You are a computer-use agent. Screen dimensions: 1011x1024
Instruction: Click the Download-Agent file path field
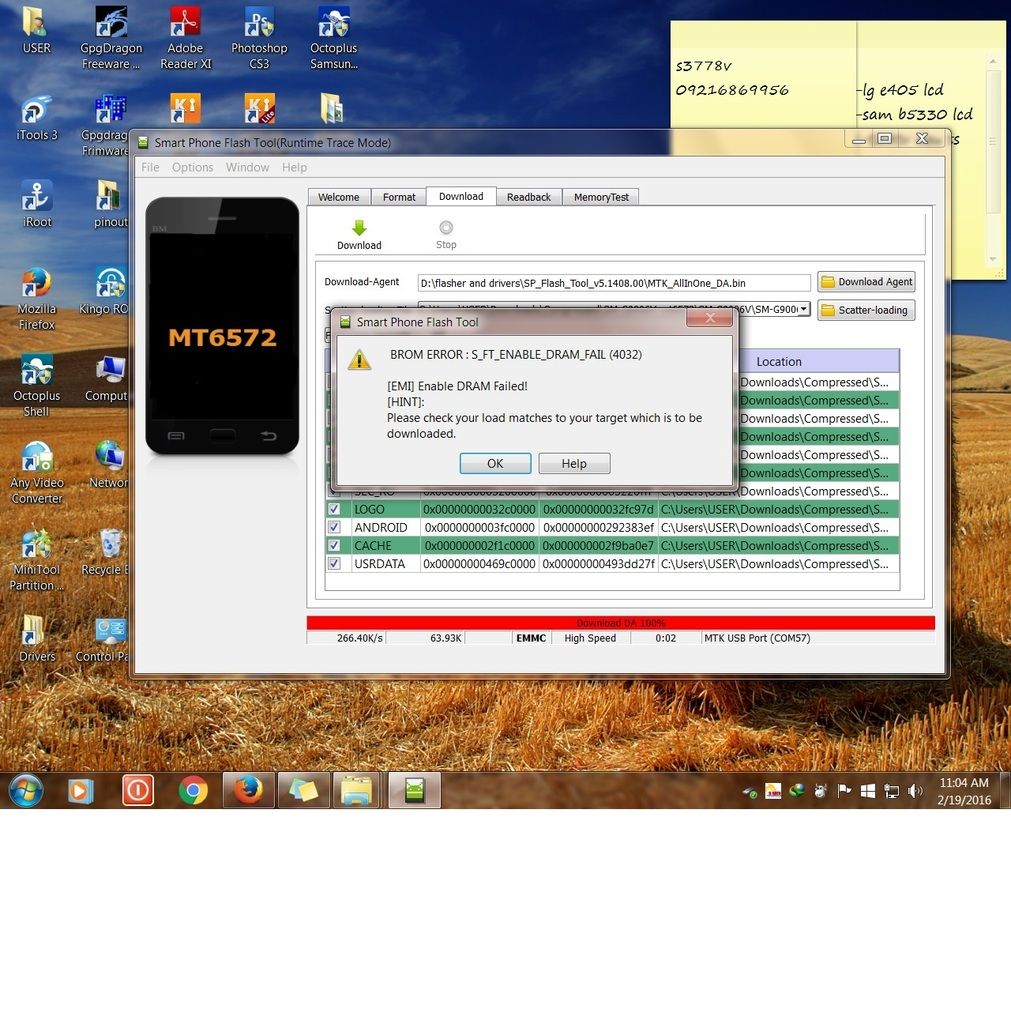tap(614, 283)
